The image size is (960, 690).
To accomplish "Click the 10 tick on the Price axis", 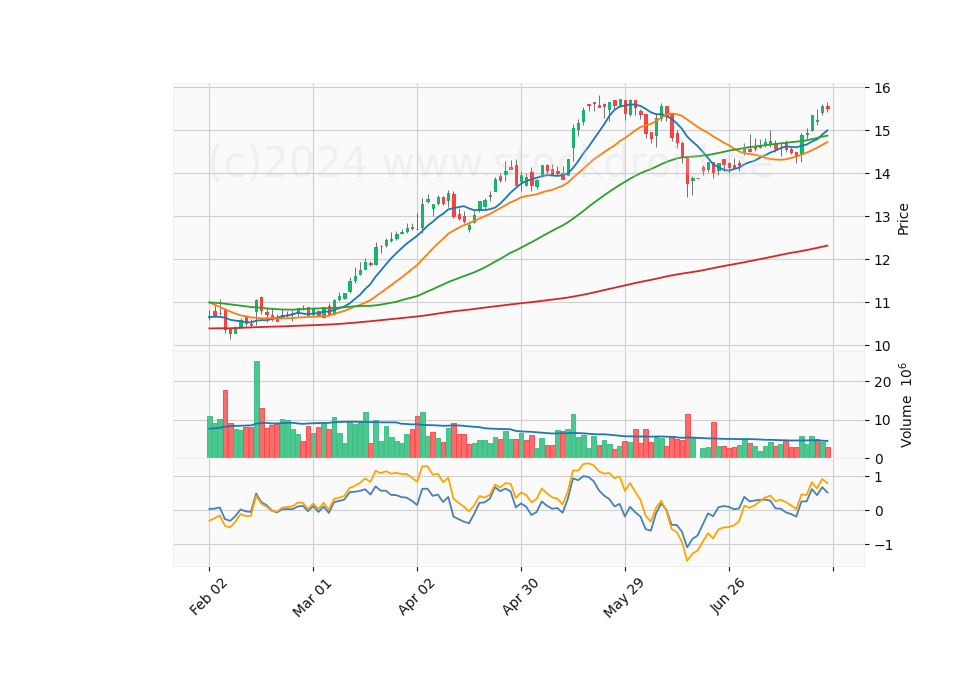I will coord(882,346).
